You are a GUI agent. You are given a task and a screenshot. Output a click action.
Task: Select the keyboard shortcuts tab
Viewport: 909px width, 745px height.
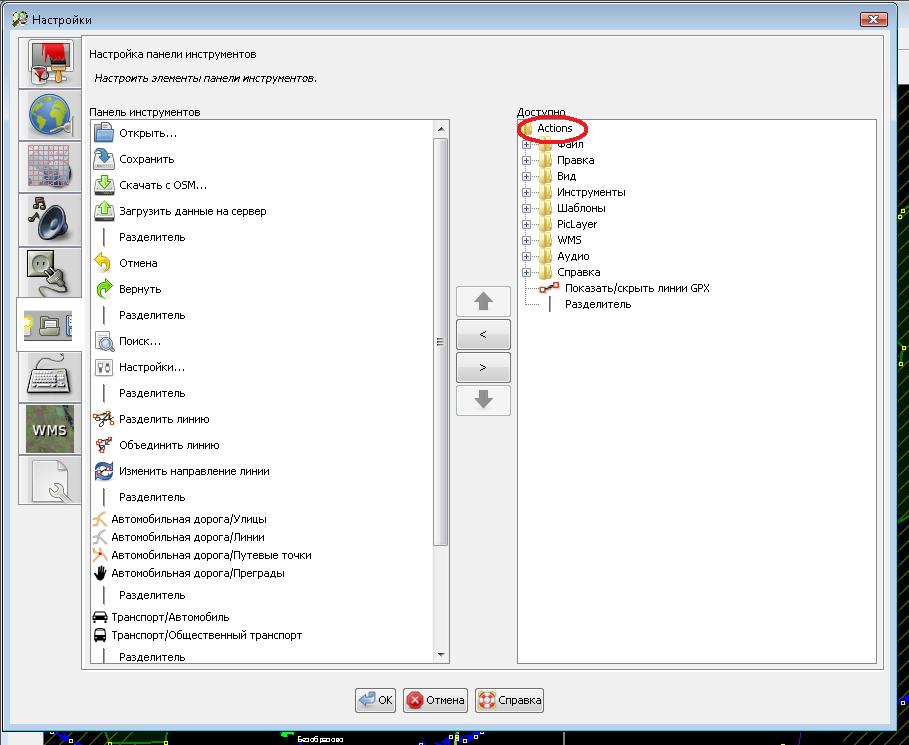coord(49,377)
